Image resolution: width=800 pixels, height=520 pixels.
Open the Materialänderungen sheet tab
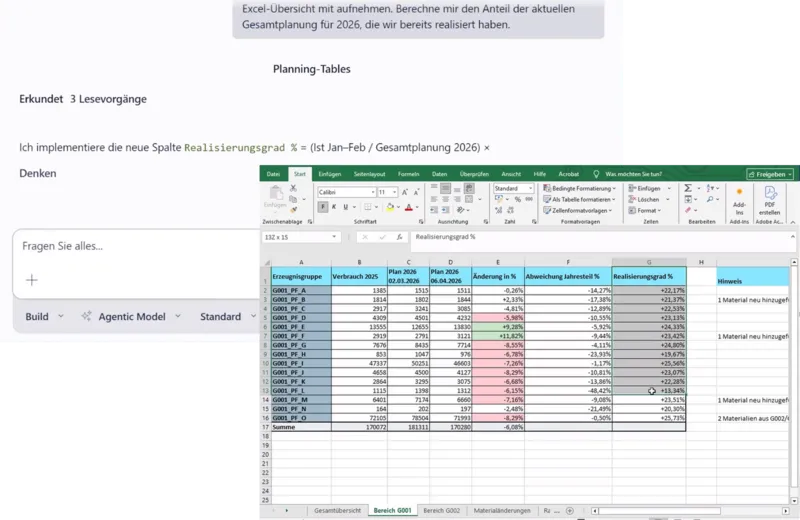coord(502,510)
